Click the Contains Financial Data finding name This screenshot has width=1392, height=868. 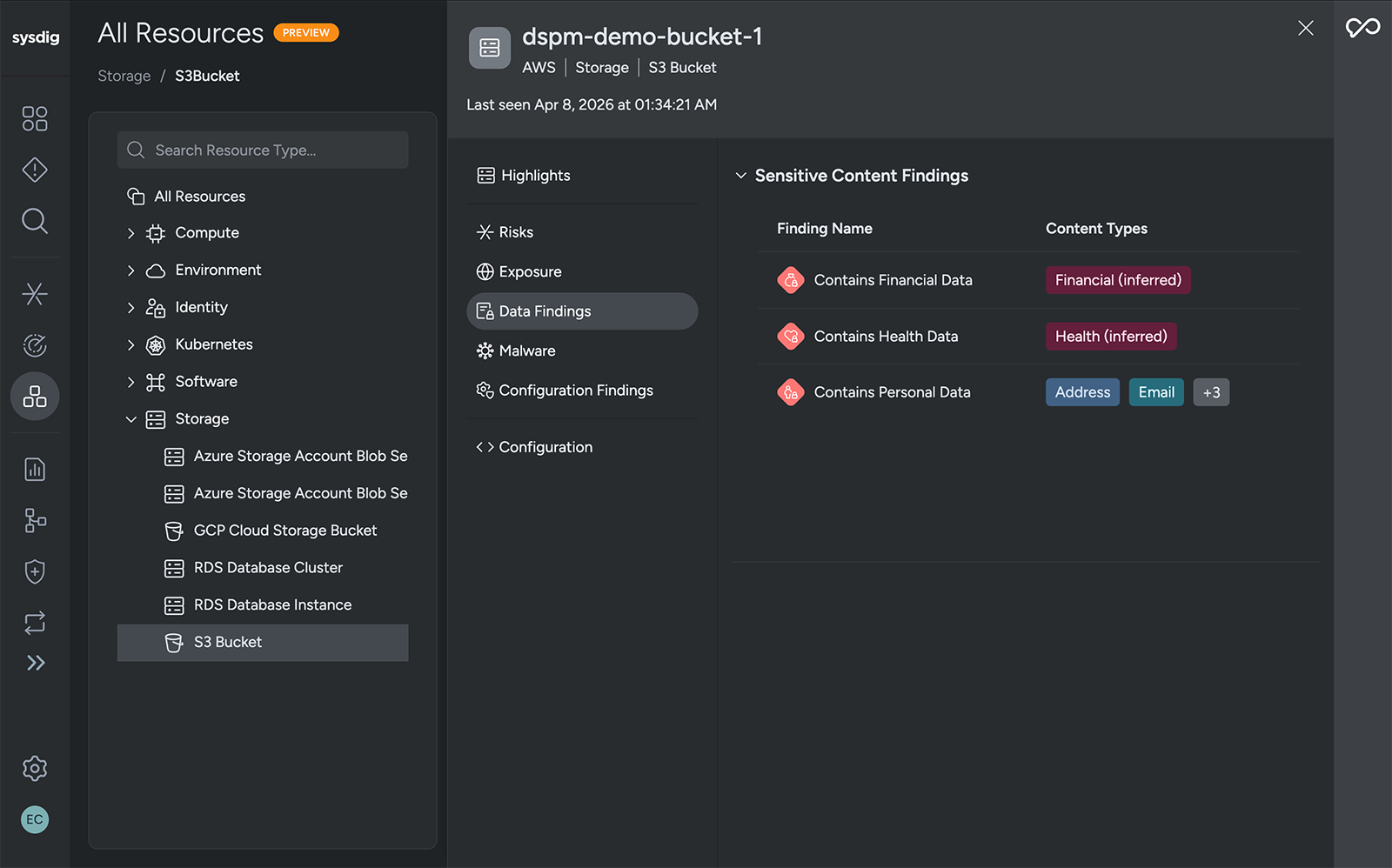coord(893,280)
